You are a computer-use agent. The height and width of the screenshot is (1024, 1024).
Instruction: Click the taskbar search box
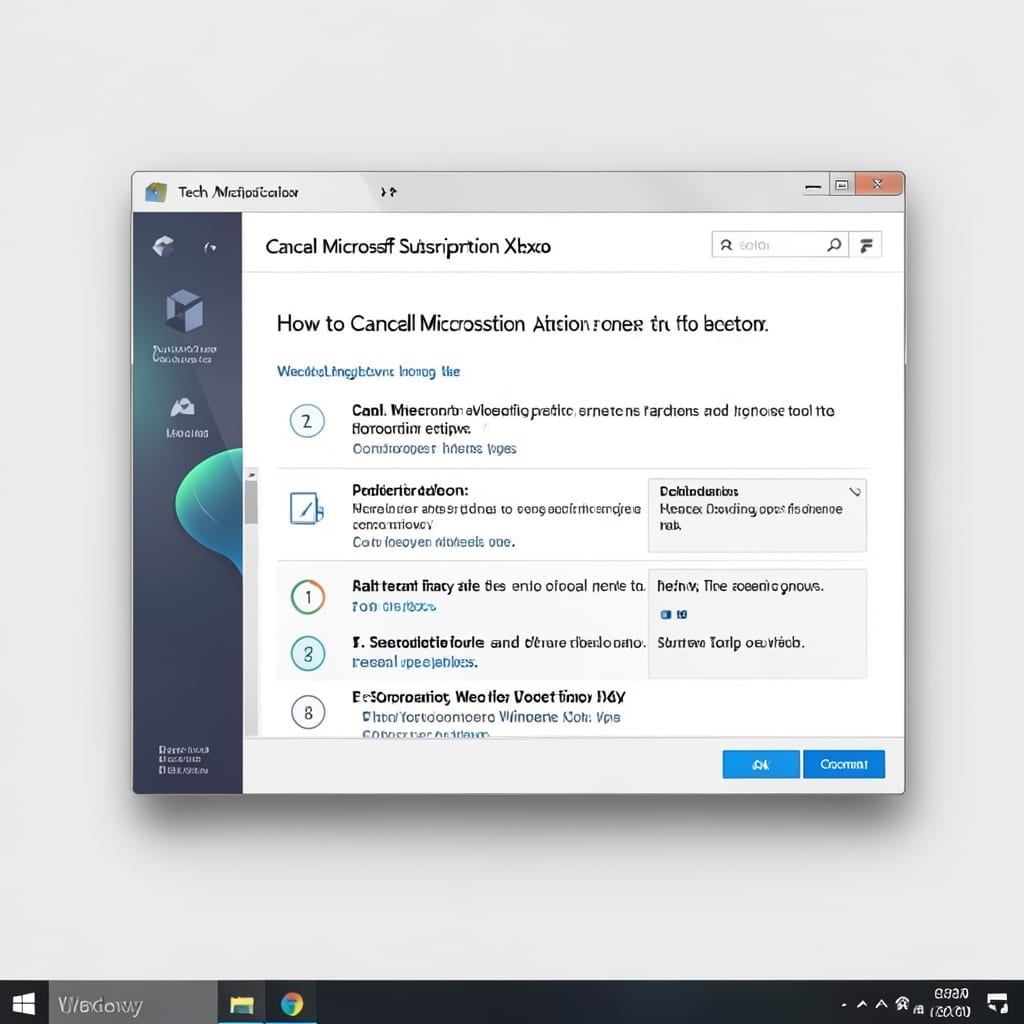coord(133,1004)
